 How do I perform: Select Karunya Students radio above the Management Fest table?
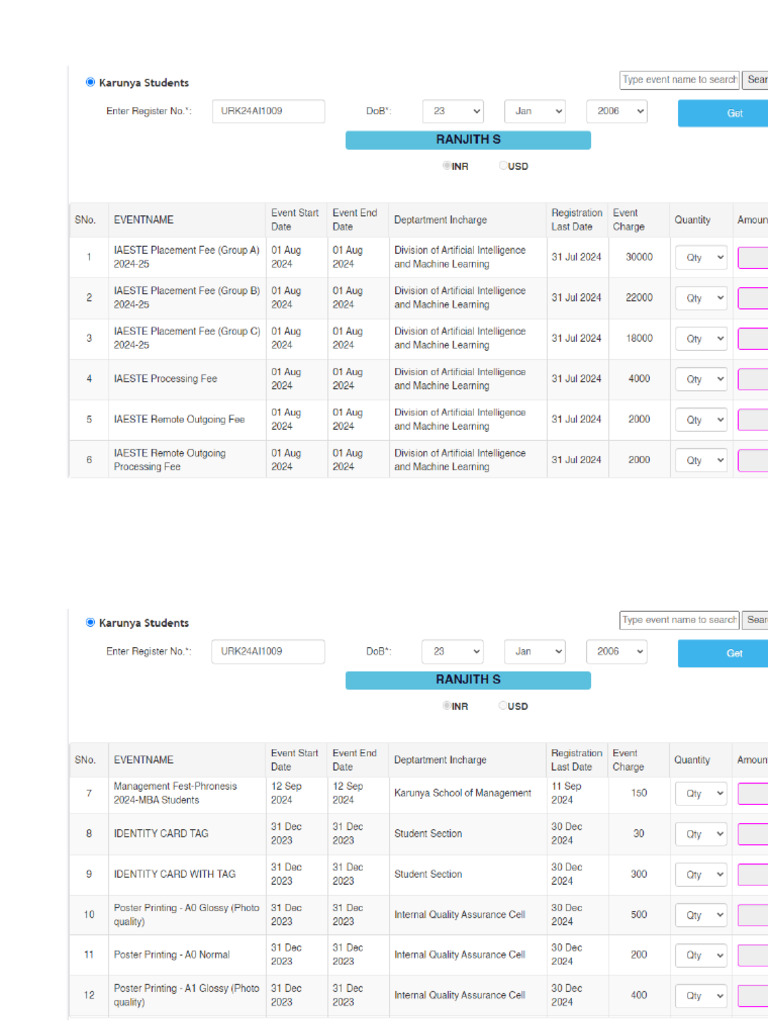(91, 623)
